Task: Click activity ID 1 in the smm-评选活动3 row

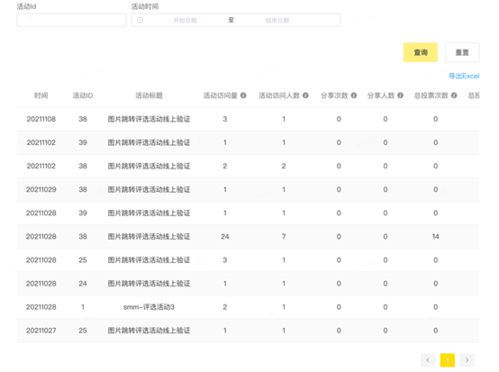Action: 83,307
